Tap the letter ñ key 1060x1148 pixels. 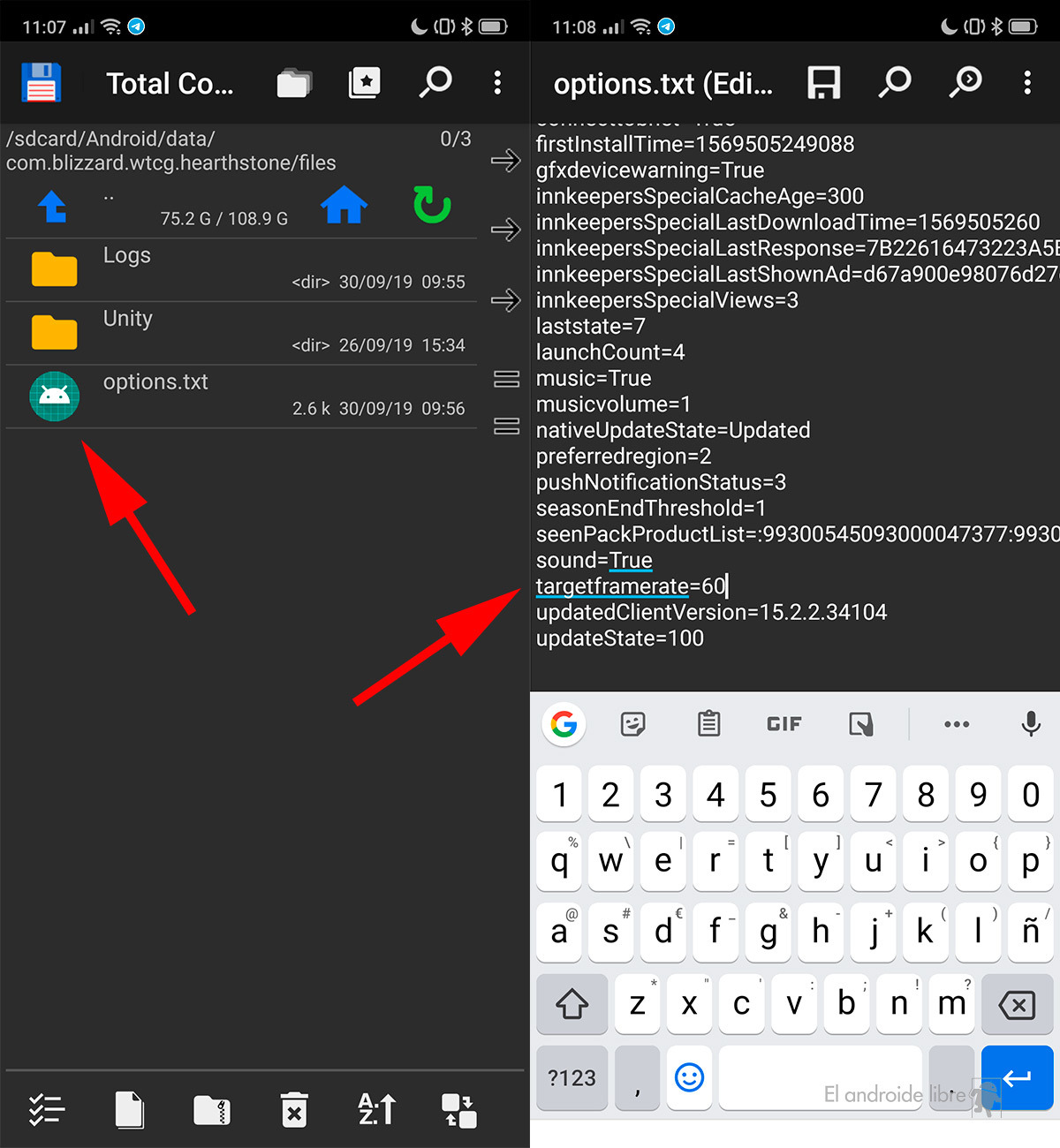(1030, 931)
